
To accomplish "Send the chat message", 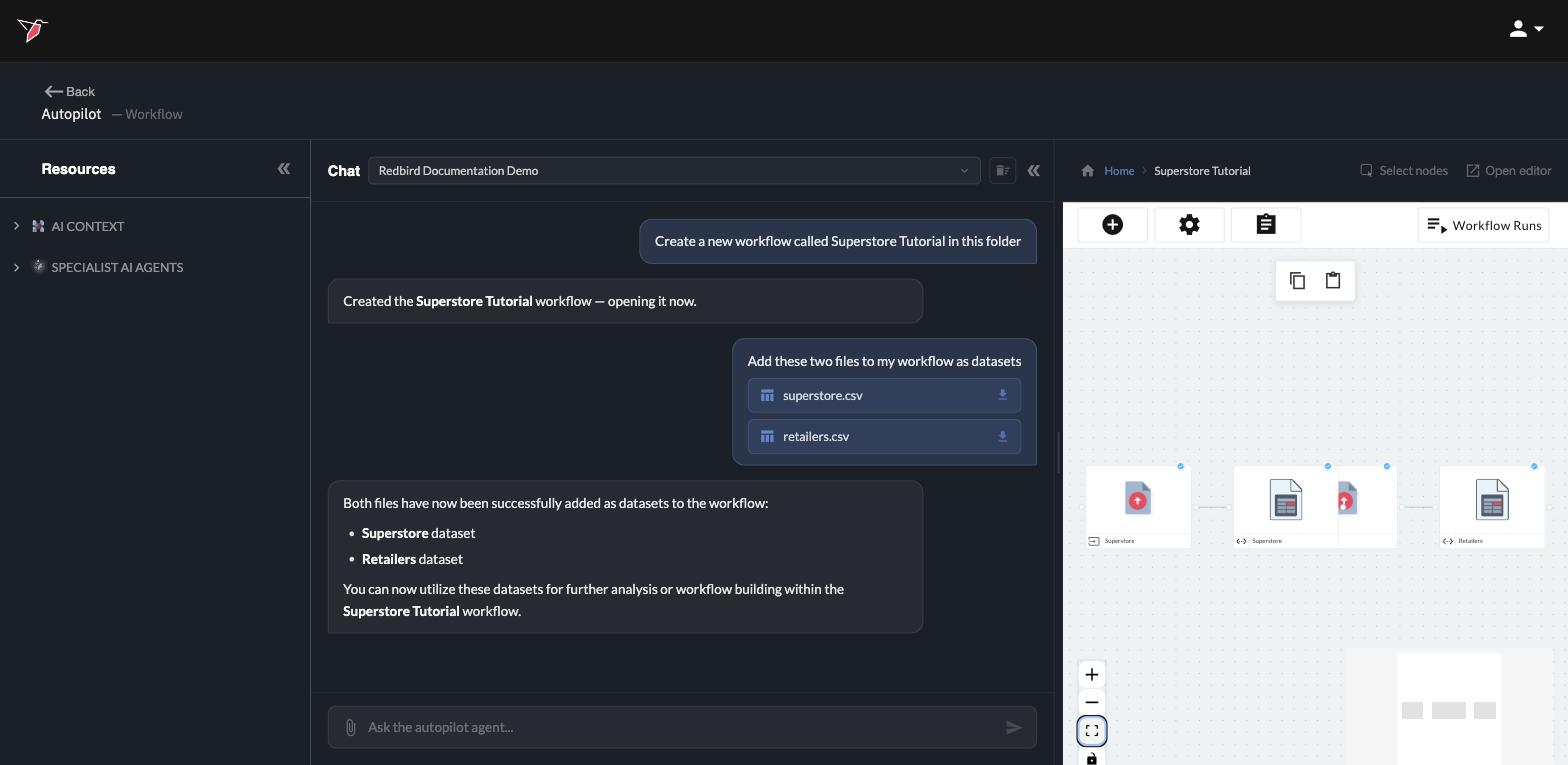I will pyautogui.click(x=1013, y=727).
